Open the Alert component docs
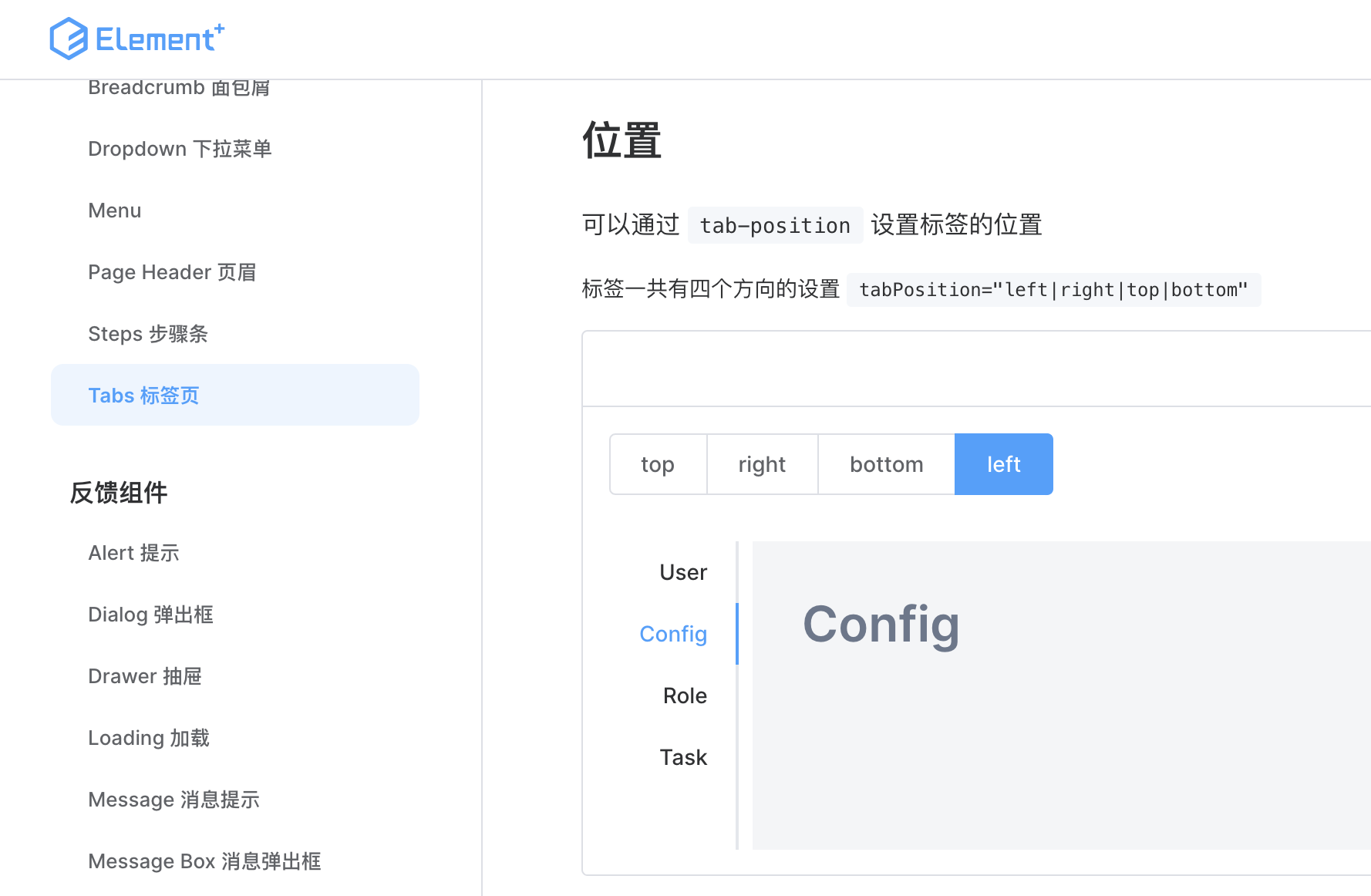Screen dimensions: 1371x896 click(133, 552)
